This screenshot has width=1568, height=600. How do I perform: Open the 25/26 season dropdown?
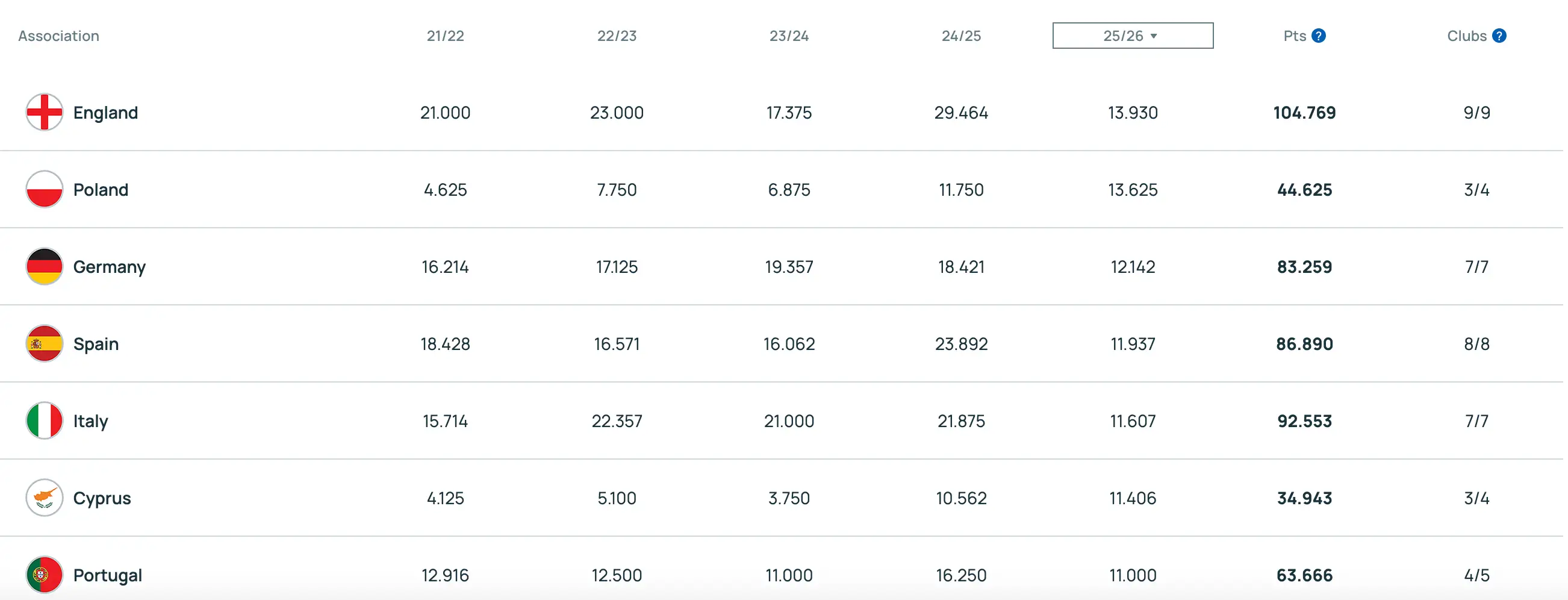1132,36
